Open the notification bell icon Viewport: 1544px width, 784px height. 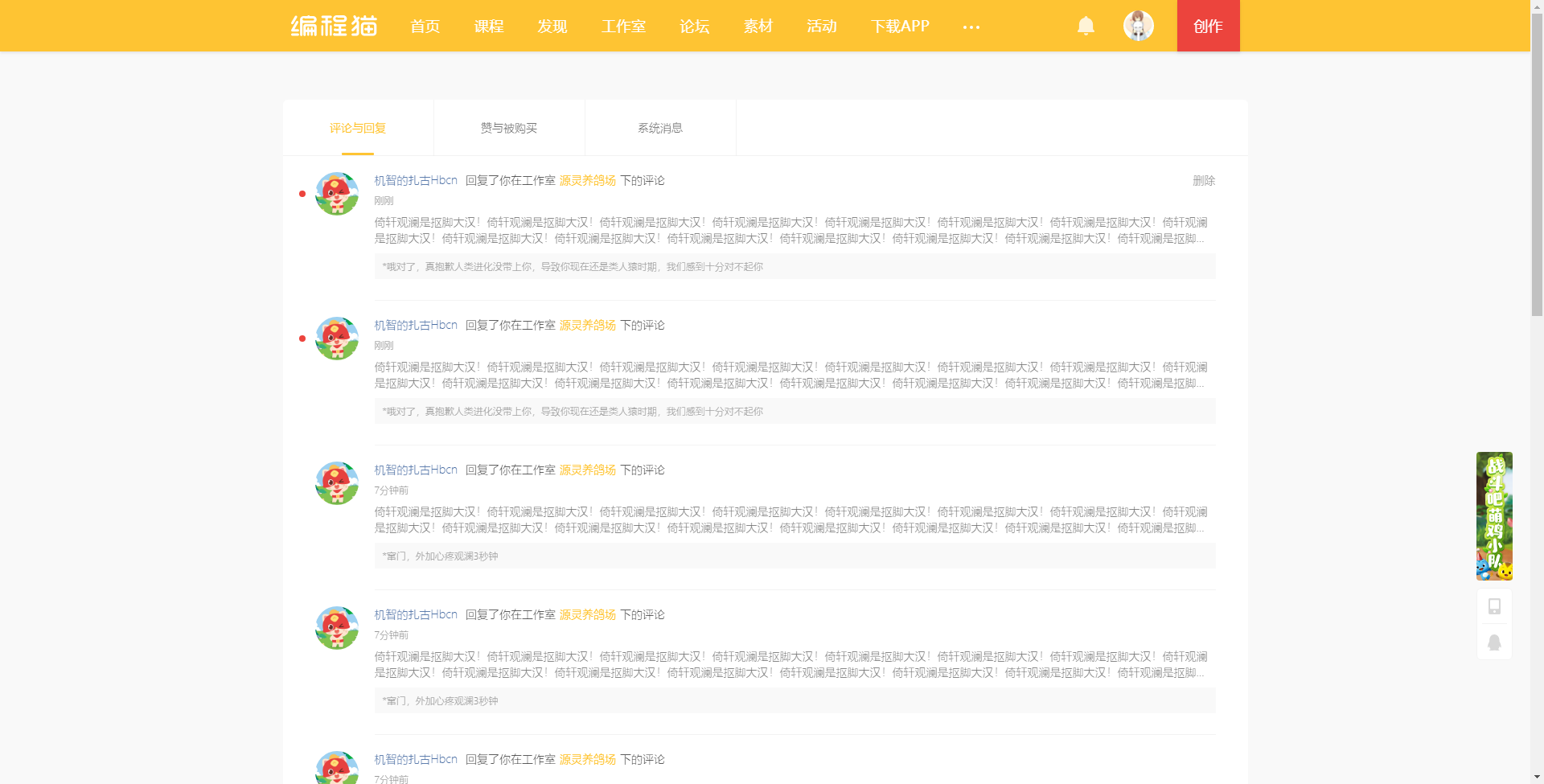tap(1086, 26)
